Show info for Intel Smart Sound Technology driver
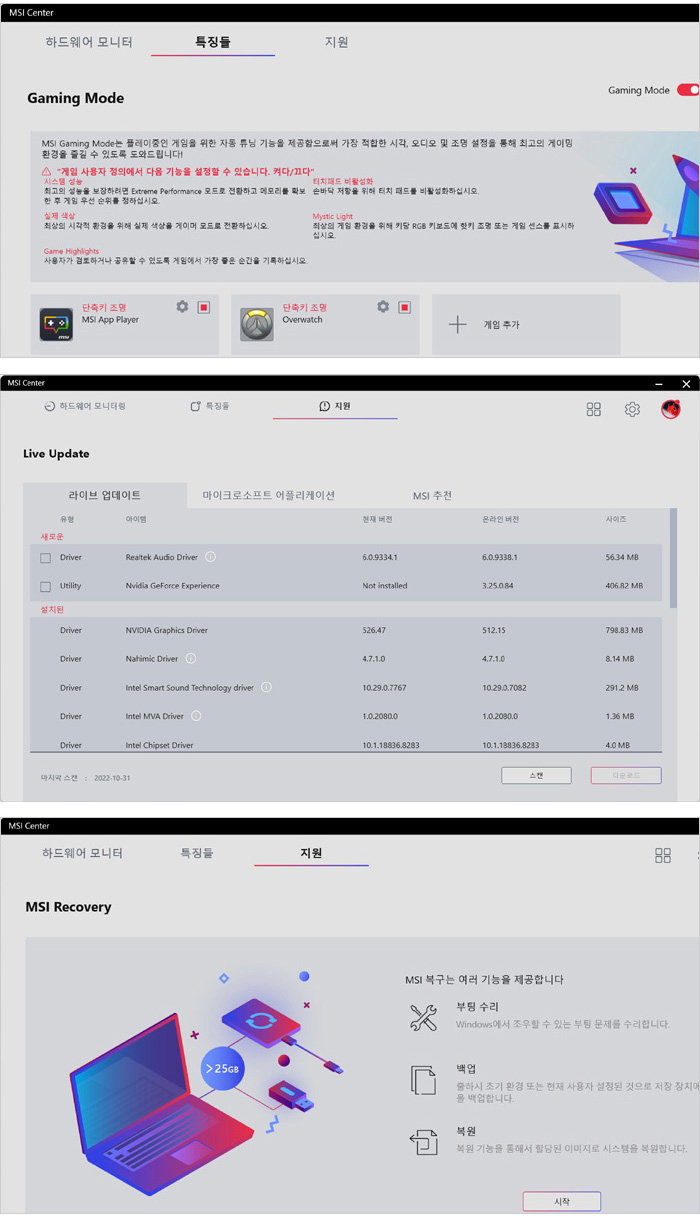 point(267,687)
